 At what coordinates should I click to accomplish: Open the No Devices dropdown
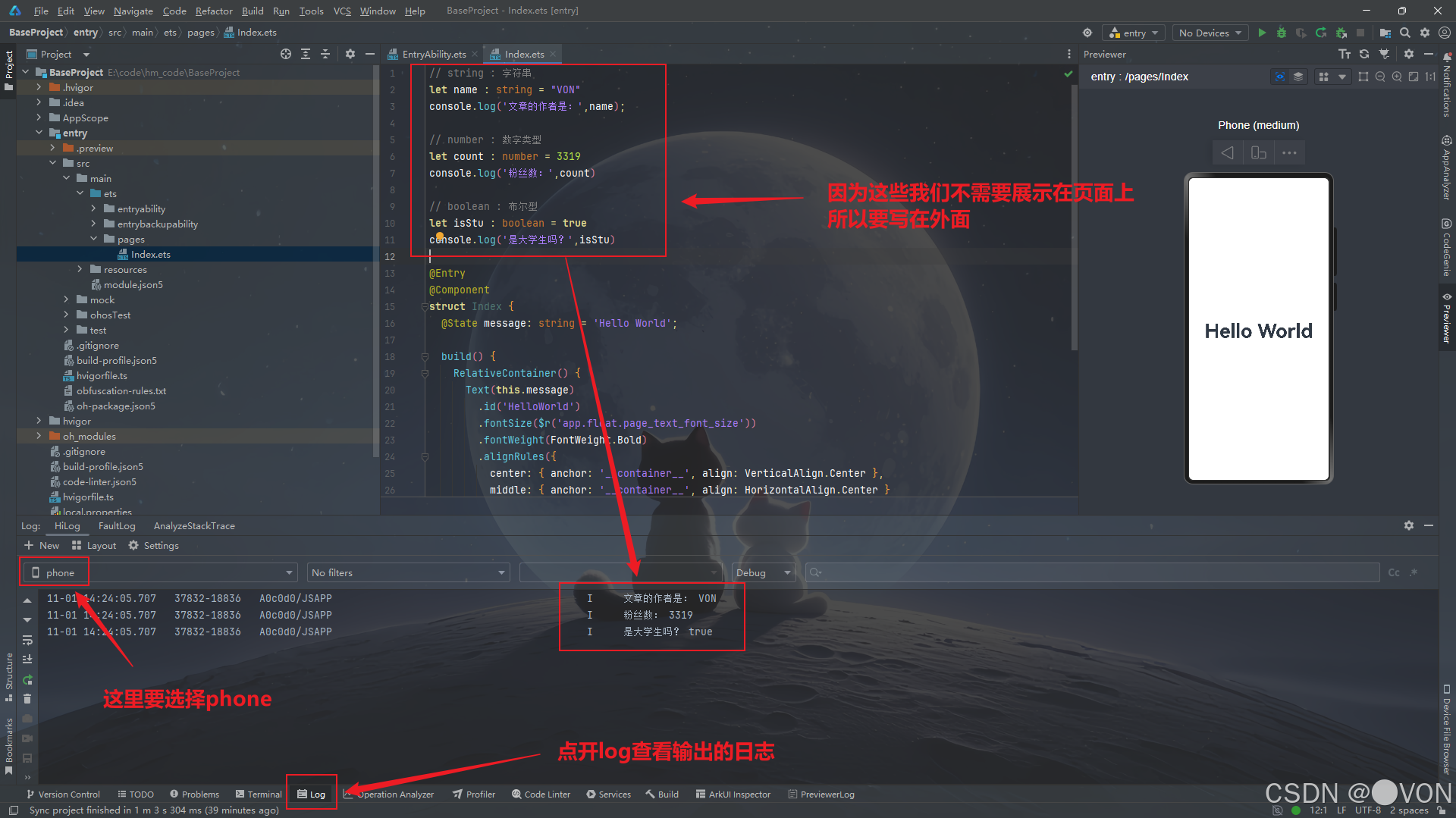coord(1210,33)
